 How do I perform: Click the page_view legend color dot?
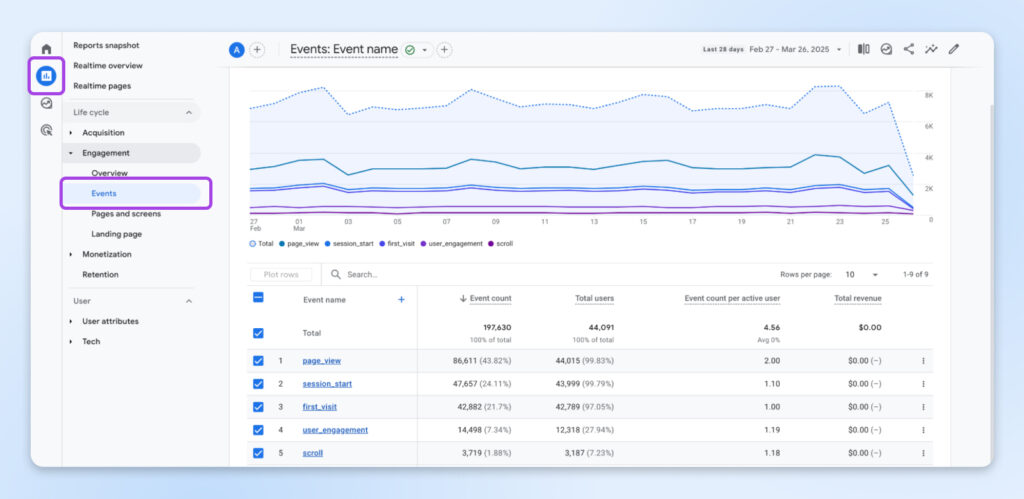click(284, 243)
